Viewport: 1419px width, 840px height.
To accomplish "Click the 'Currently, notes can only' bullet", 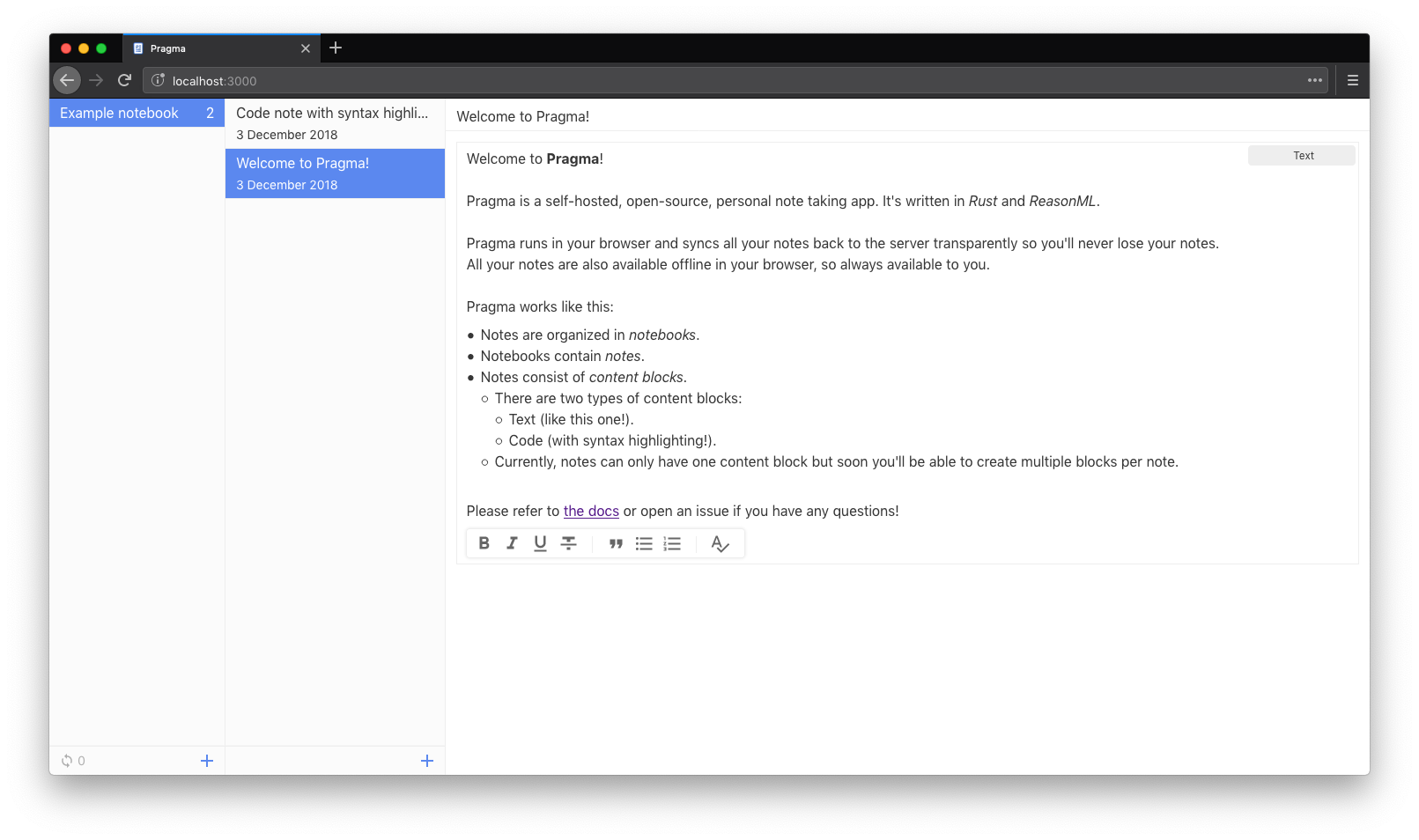I will pos(836,461).
